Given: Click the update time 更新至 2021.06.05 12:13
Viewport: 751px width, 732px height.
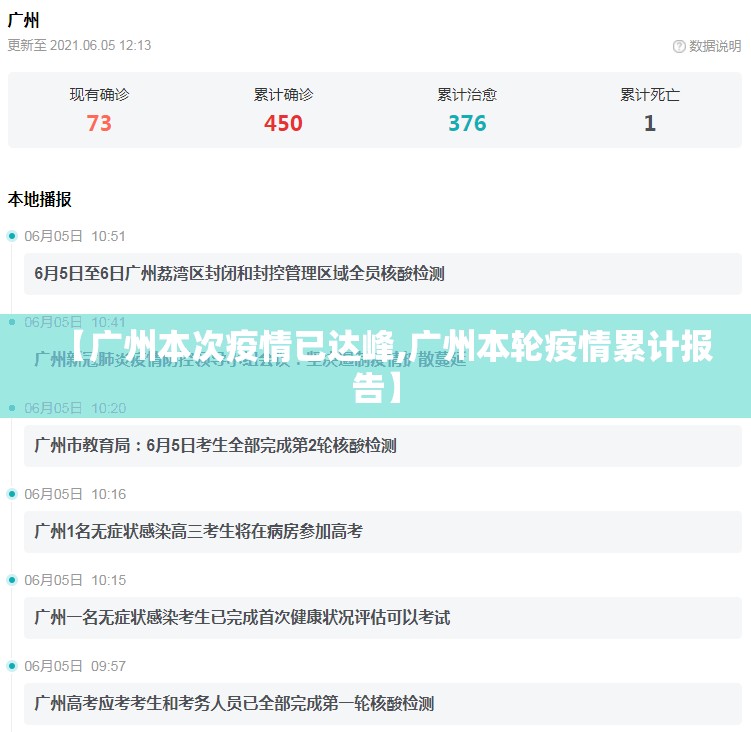Looking at the screenshot, I should click(80, 46).
